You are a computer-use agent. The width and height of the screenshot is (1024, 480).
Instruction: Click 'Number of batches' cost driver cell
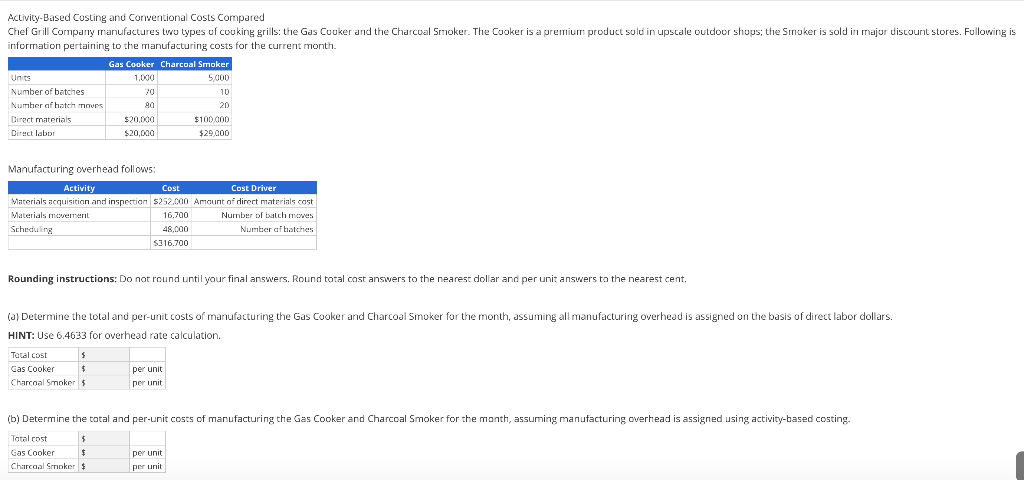point(253,229)
